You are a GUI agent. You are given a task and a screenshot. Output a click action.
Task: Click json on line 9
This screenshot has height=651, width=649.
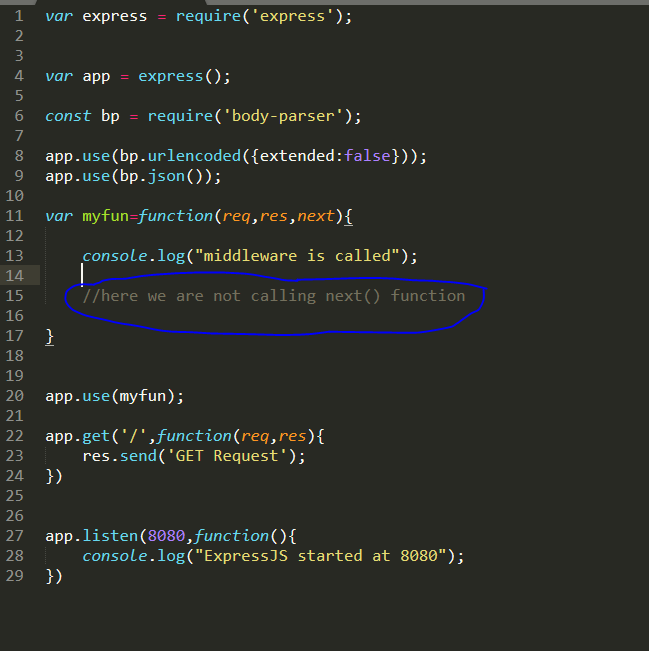pyautogui.click(x=166, y=176)
